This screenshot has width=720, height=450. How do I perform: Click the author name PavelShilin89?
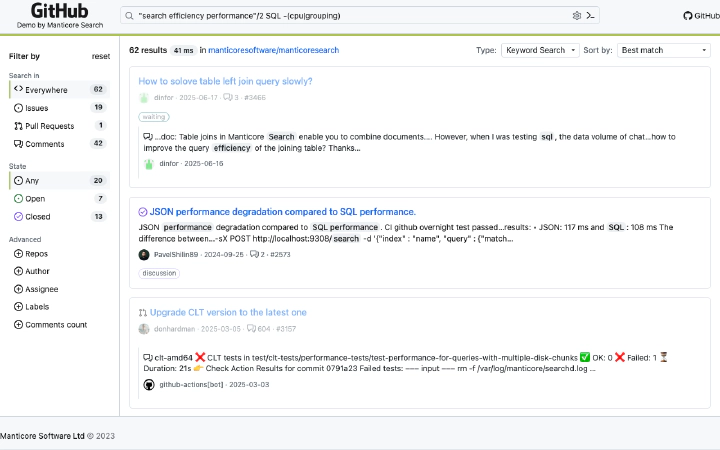tap(176, 254)
